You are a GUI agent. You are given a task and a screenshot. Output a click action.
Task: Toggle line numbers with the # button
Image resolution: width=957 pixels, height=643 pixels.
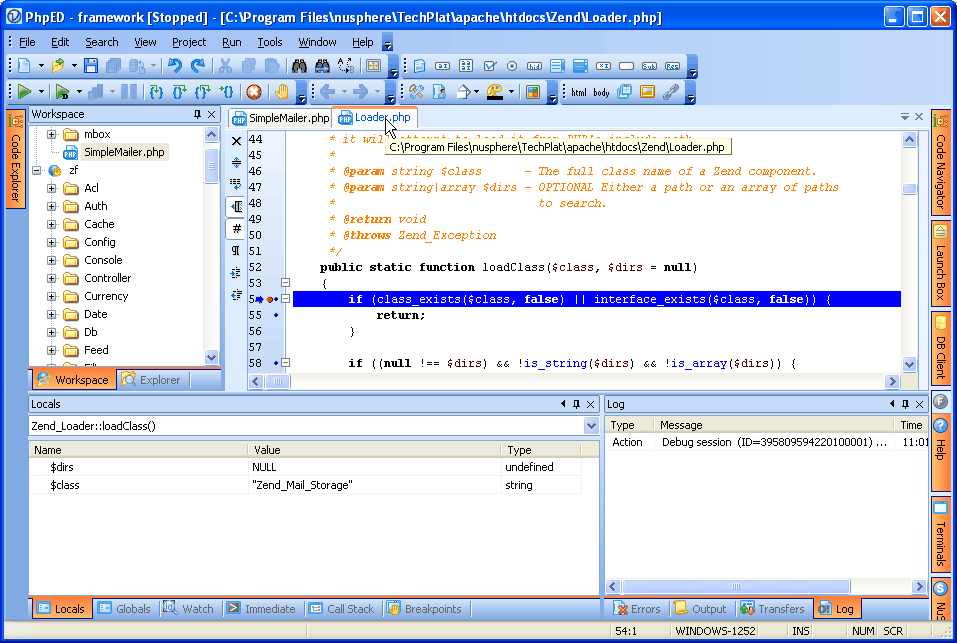pyautogui.click(x=237, y=229)
